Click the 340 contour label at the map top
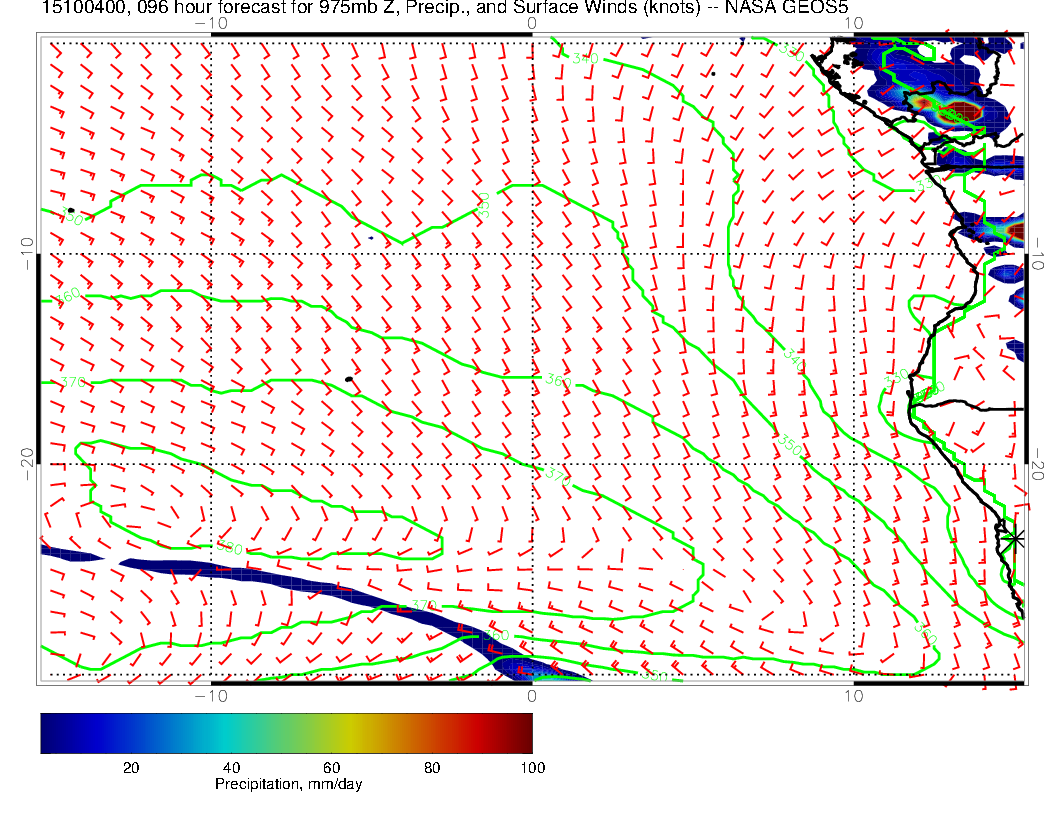The image size is (1056, 816). (x=585, y=59)
